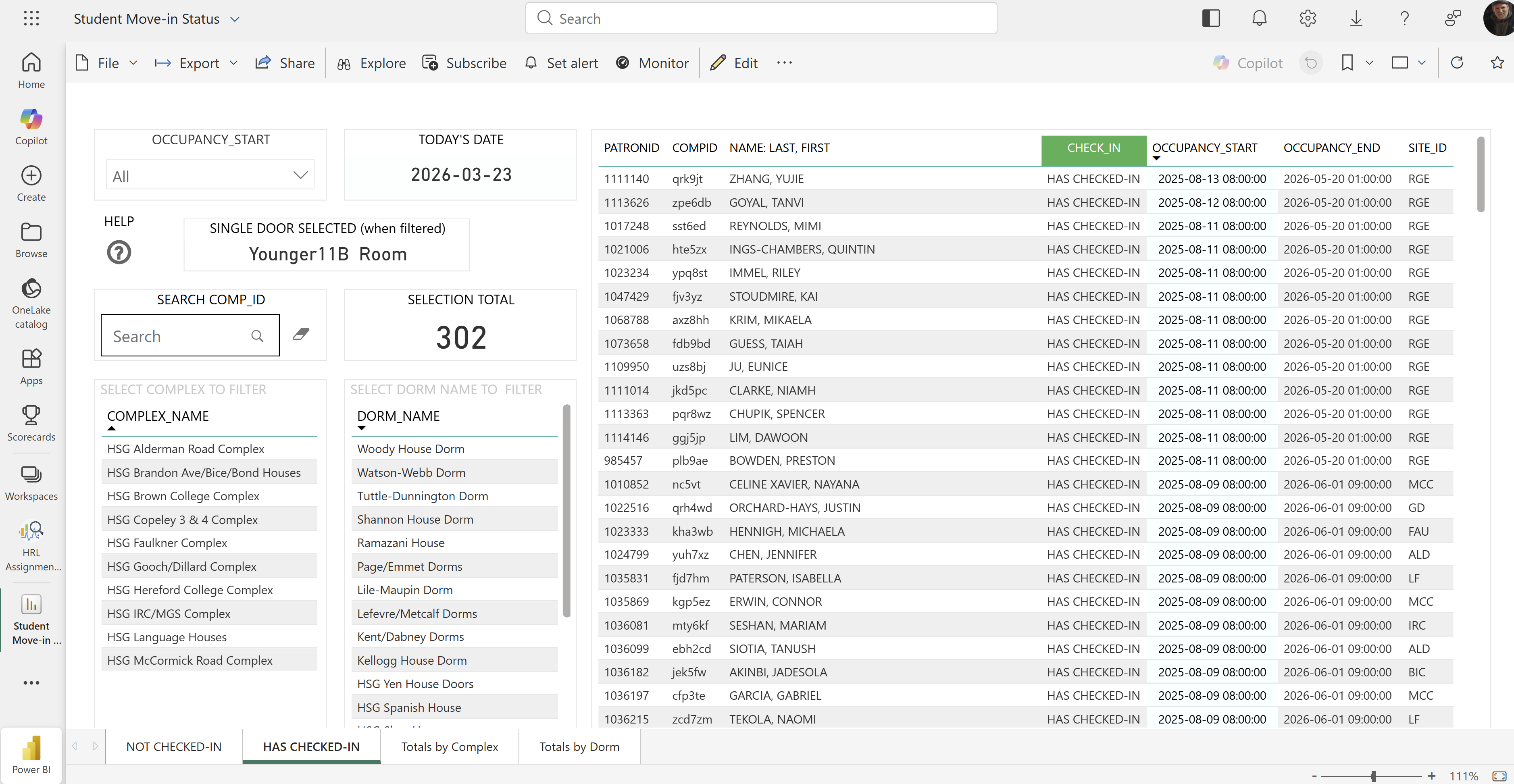1514x784 pixels.
Task: Filter by HSG Brown College Complex
Action: click(209, 496)
